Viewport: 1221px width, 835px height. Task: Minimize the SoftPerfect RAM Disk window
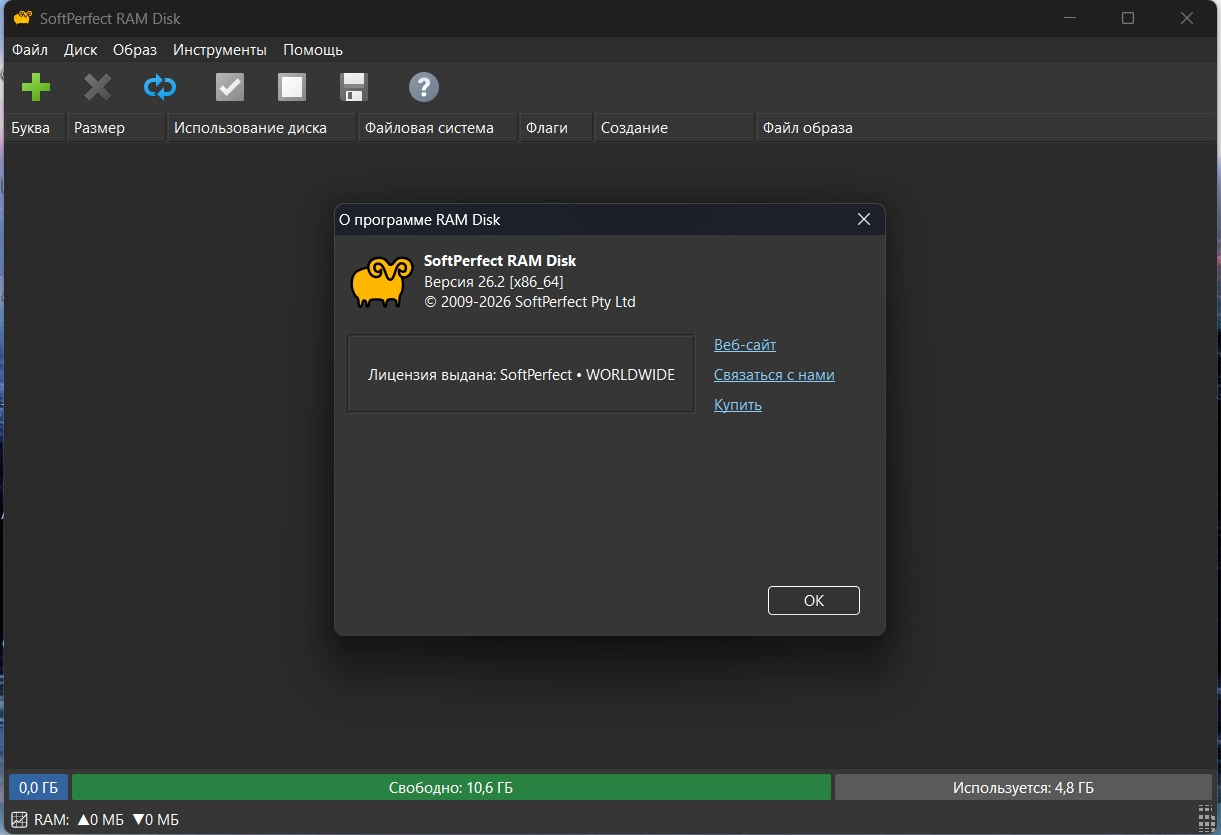[1070, 18]
